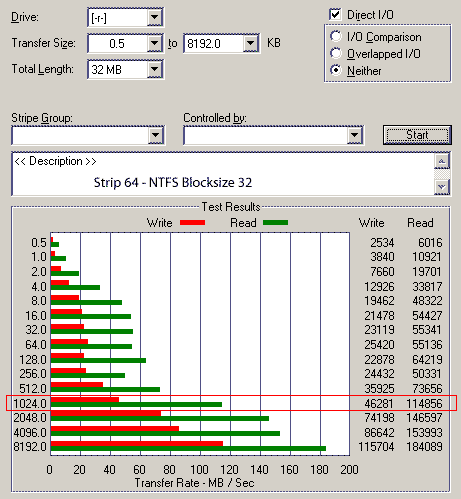Screen dimensions: 461x499
Task: Choose the Neither radio button
Action: coord(336,70)
